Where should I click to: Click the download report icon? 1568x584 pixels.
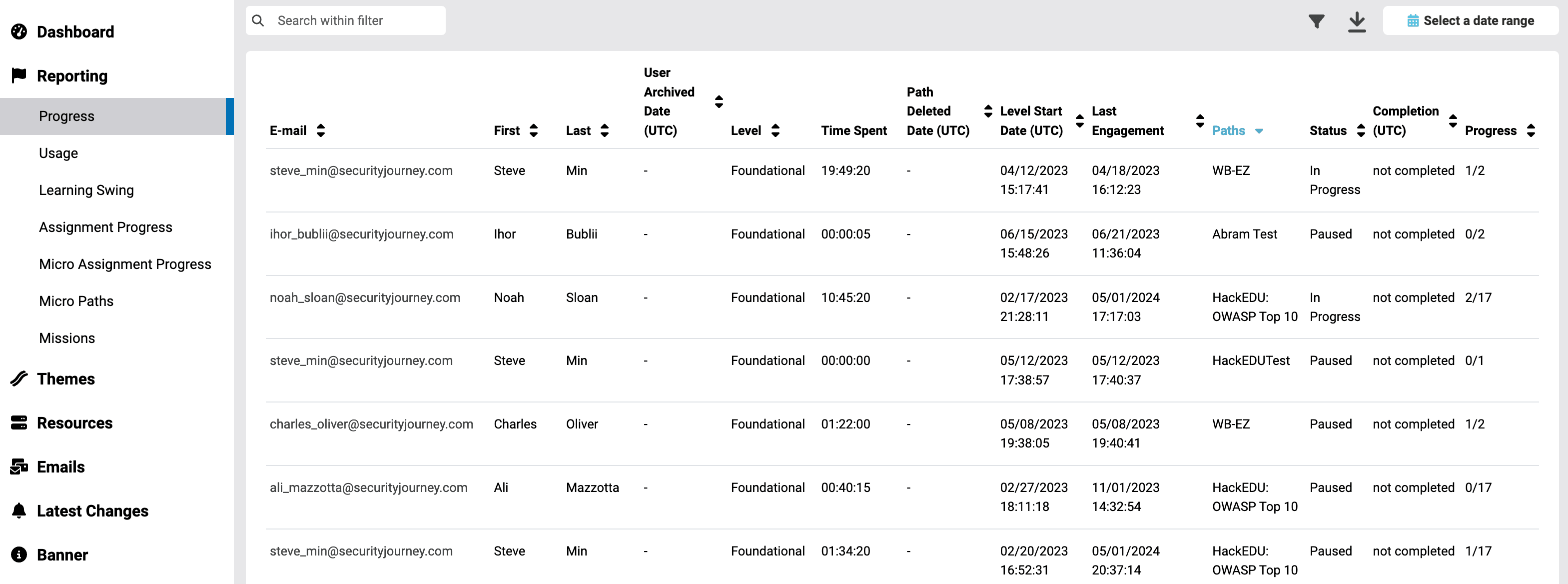(1356, 21)
